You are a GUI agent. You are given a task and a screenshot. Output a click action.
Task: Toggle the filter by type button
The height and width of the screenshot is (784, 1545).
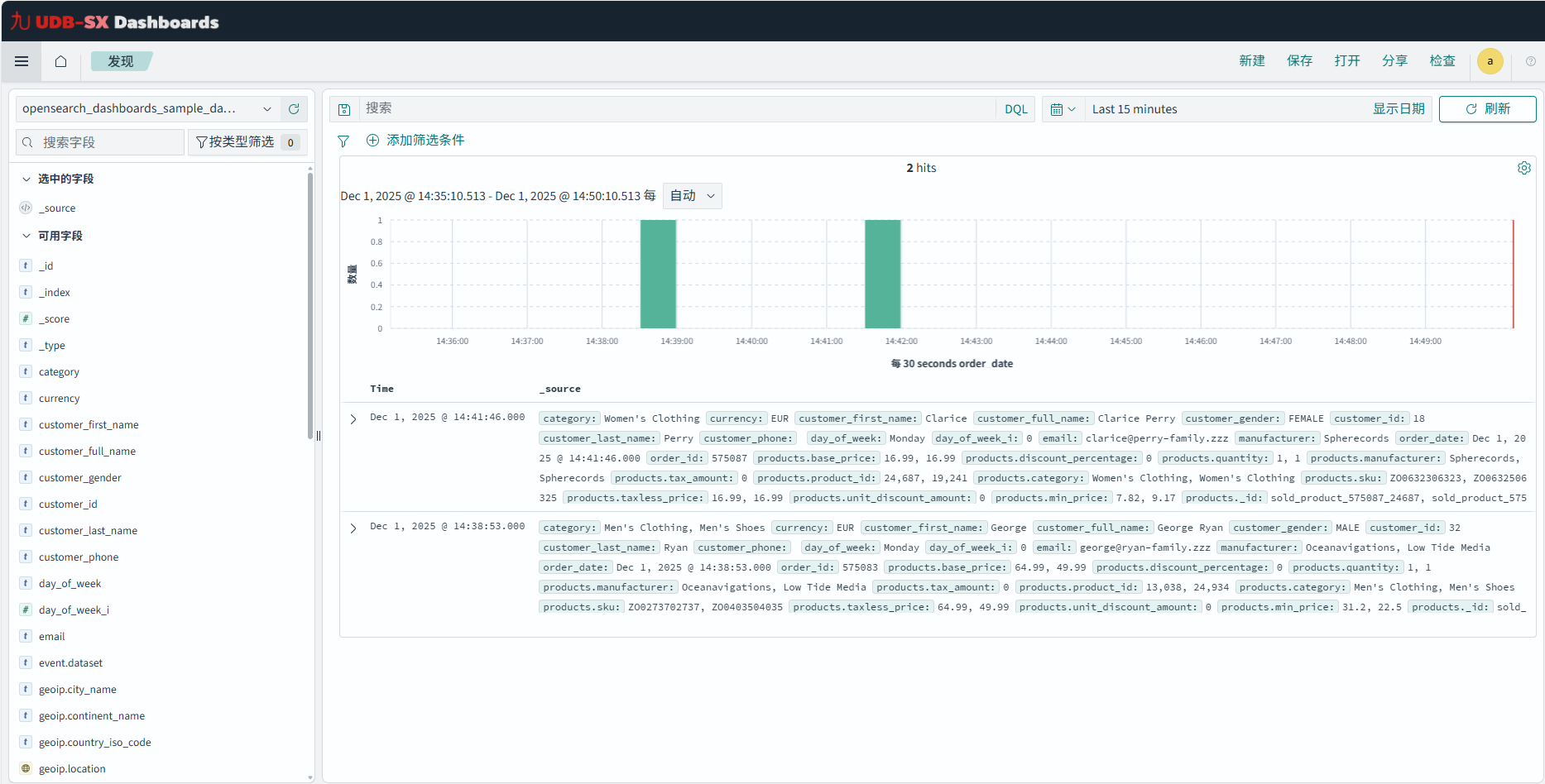pos(247,142)
